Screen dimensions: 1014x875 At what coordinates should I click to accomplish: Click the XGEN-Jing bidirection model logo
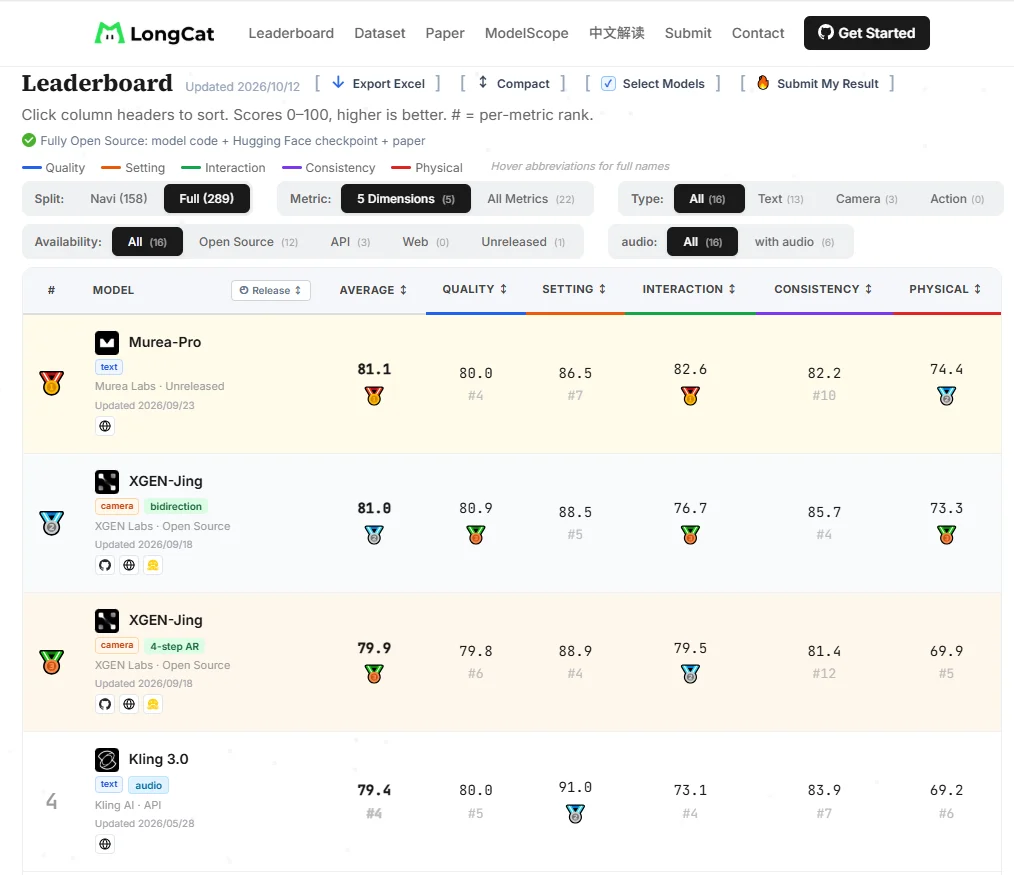[107, 482]
